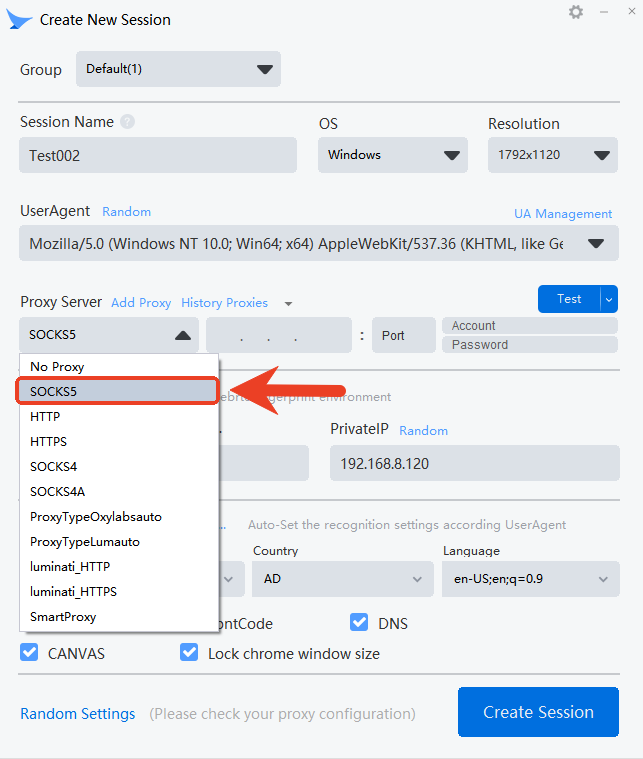This screenshot has height=759, width=643.
Task: Select SOCKS5 from the proxy list
Action: click(118, 391)
